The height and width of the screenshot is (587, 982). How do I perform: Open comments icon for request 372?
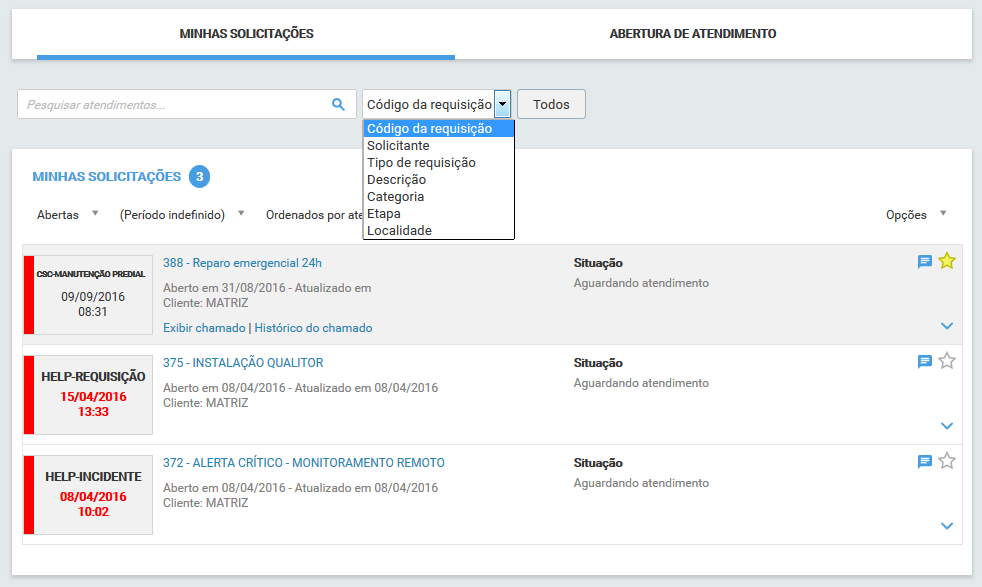pos(925,462)
